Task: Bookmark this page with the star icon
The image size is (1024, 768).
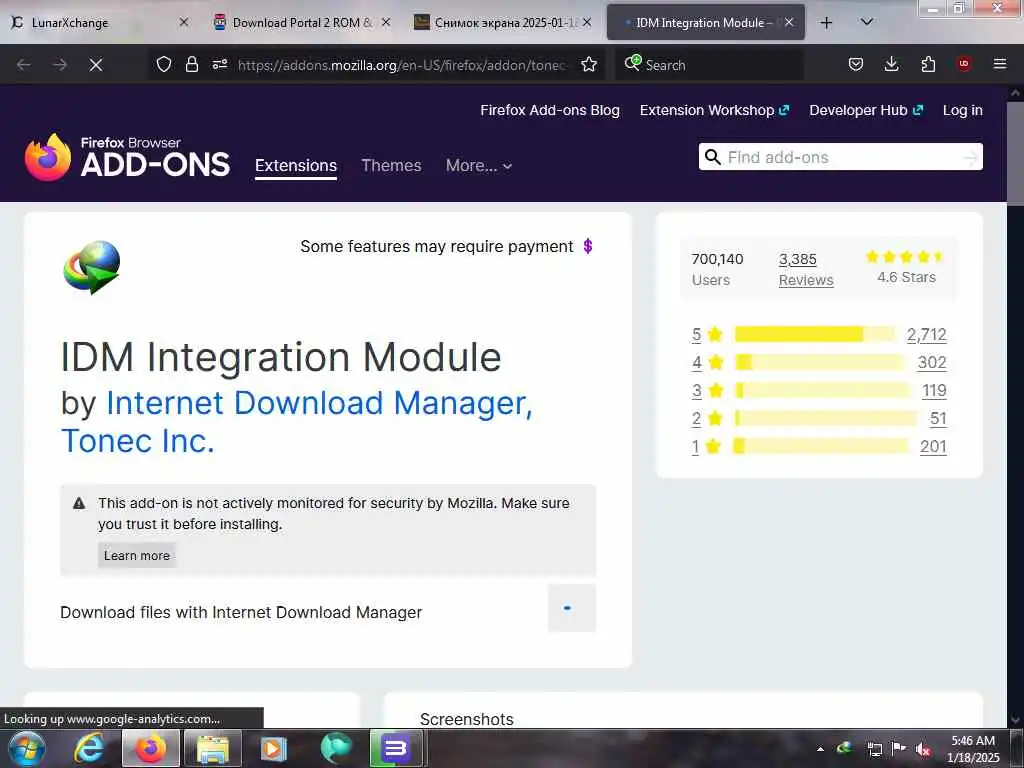Action: pyautogui.click(x=589, y=64)
